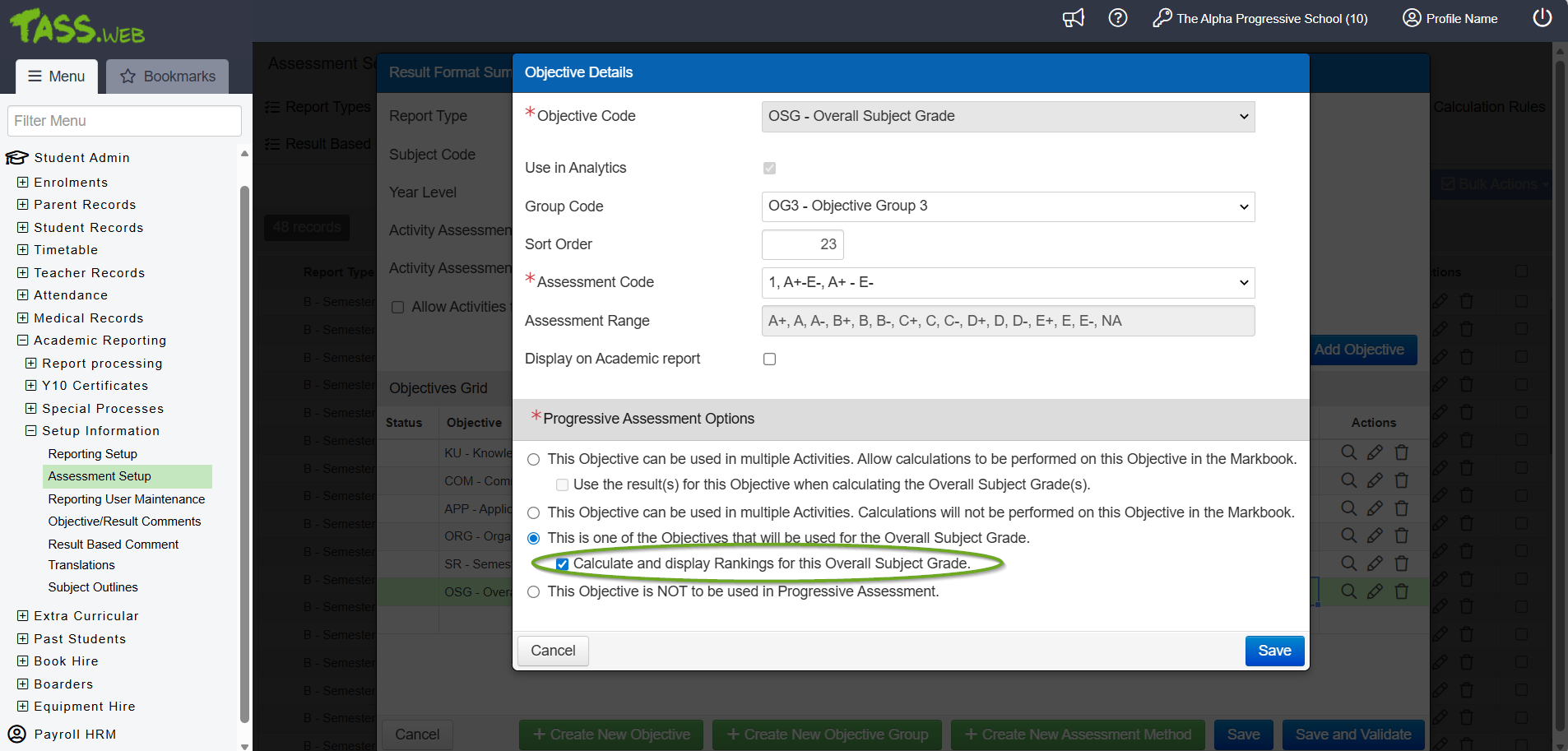Image resolution: width=1568 pixels, height=751 pixels.
Task: Enable Display on Academic report checkbox
Action: click(769, 359)
